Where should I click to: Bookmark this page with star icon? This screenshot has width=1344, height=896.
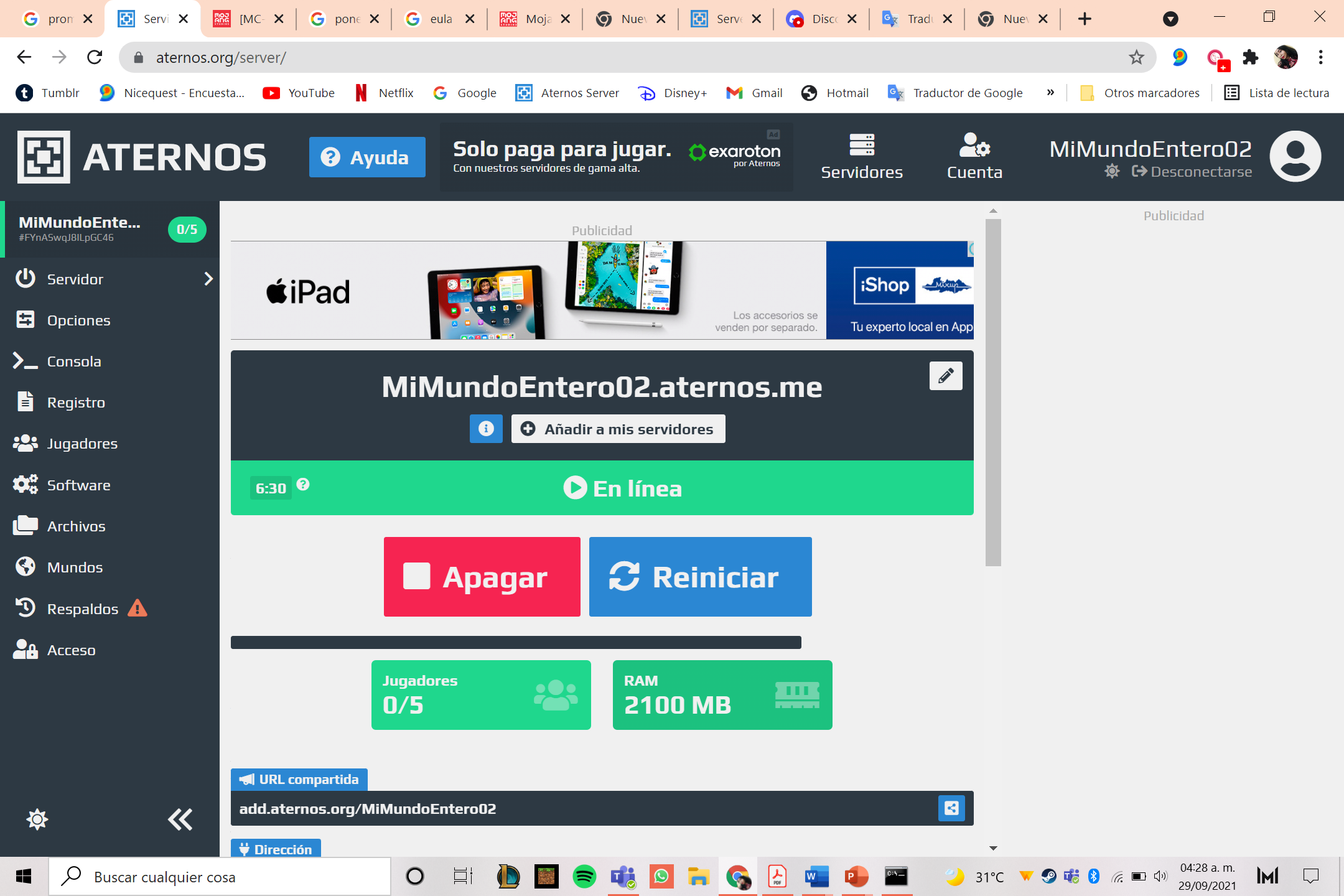[x=1136, y=57]
